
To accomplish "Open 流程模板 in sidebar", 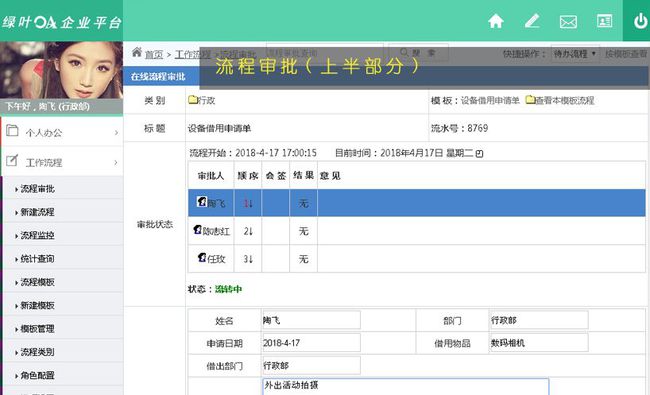I will pyautogui.click(x=37, y=282).
